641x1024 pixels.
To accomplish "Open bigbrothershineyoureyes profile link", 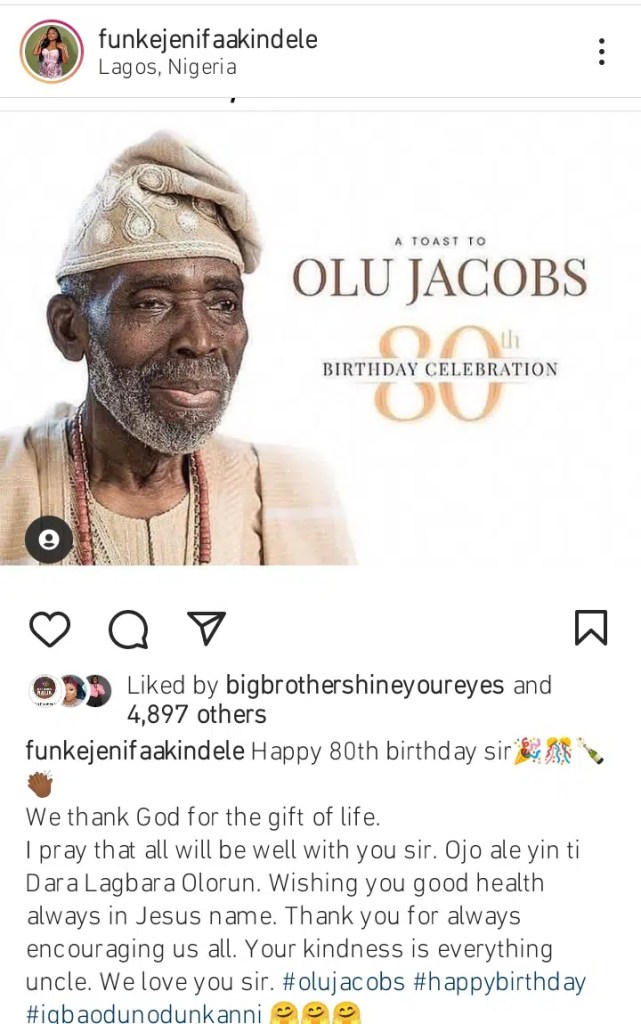I will click(x=366, y=685).
